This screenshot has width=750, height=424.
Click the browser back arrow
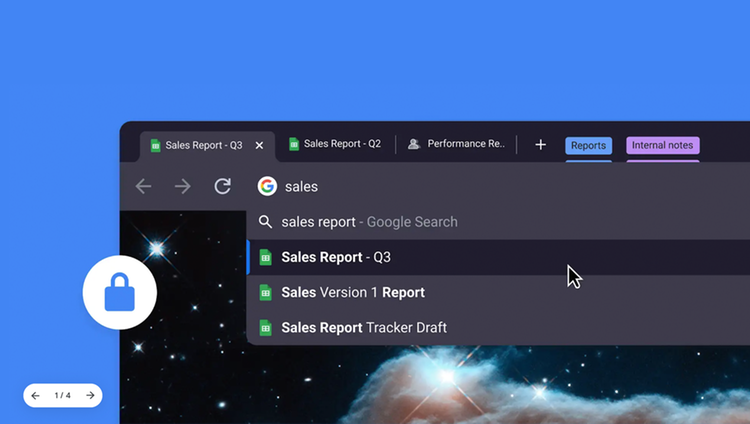click(x=144, y=187)
